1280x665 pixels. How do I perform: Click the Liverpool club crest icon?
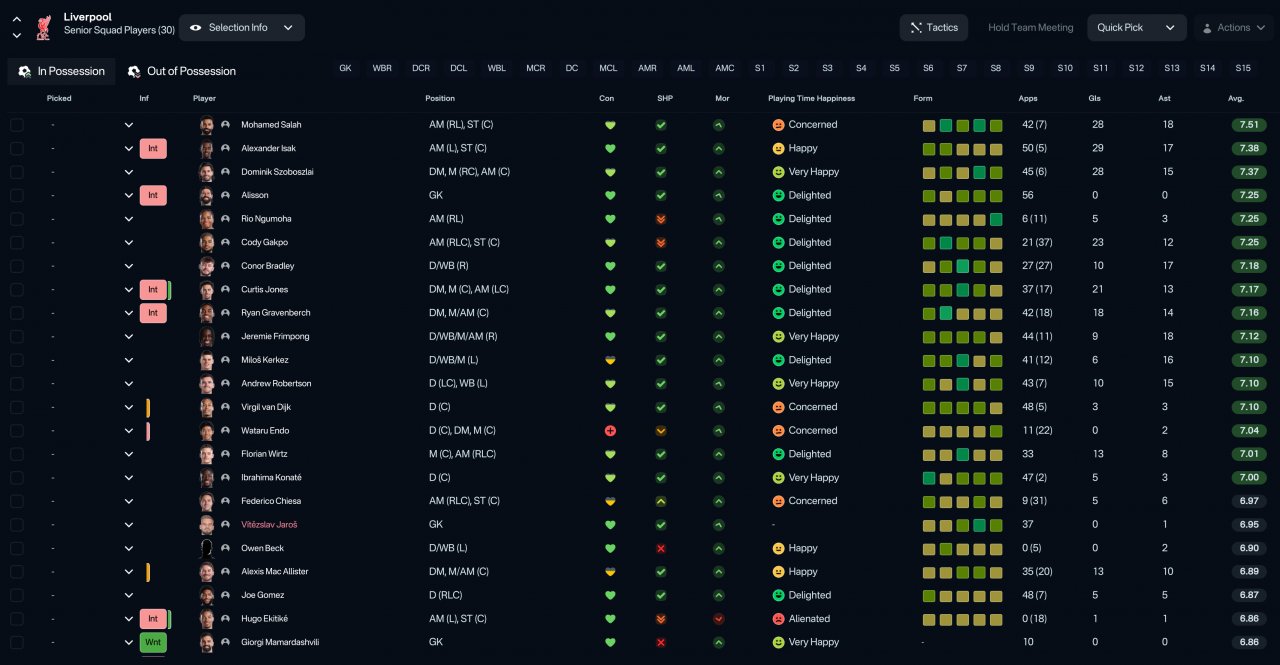pos(43,27)
